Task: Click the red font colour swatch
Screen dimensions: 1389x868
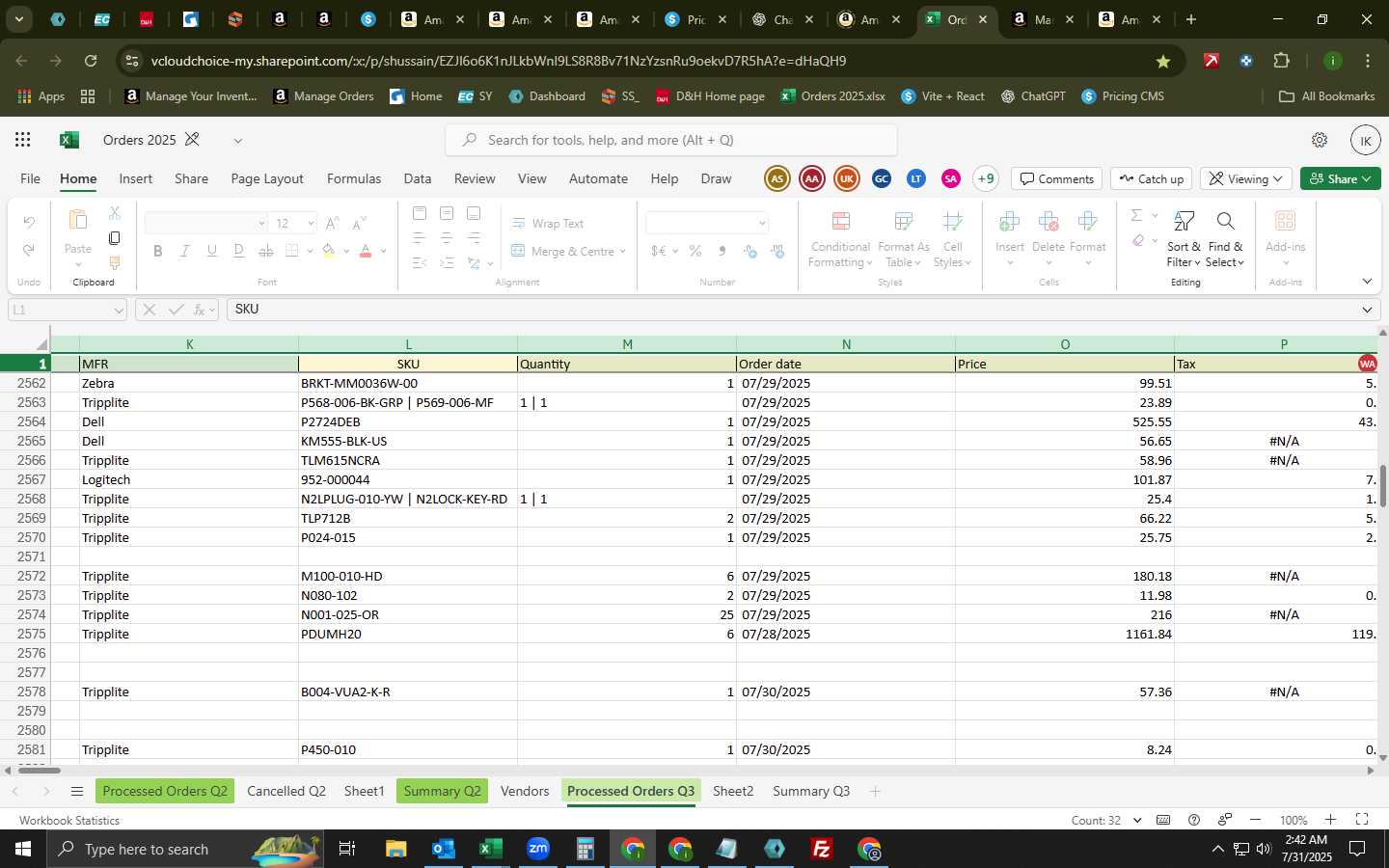Action: tap(366, 251)
